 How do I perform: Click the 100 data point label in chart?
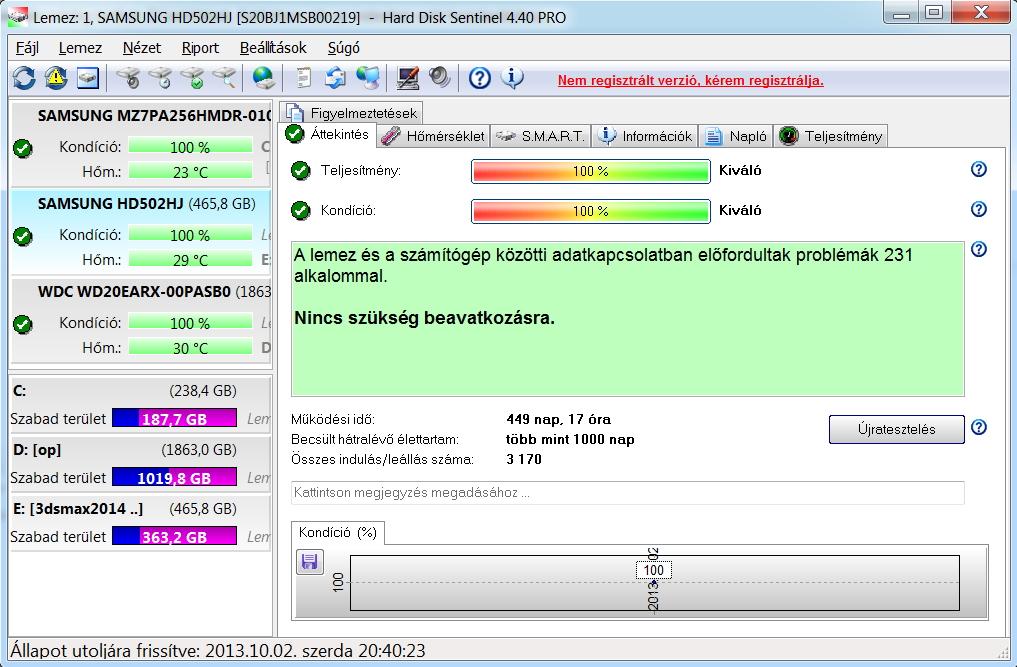point(653,570)
